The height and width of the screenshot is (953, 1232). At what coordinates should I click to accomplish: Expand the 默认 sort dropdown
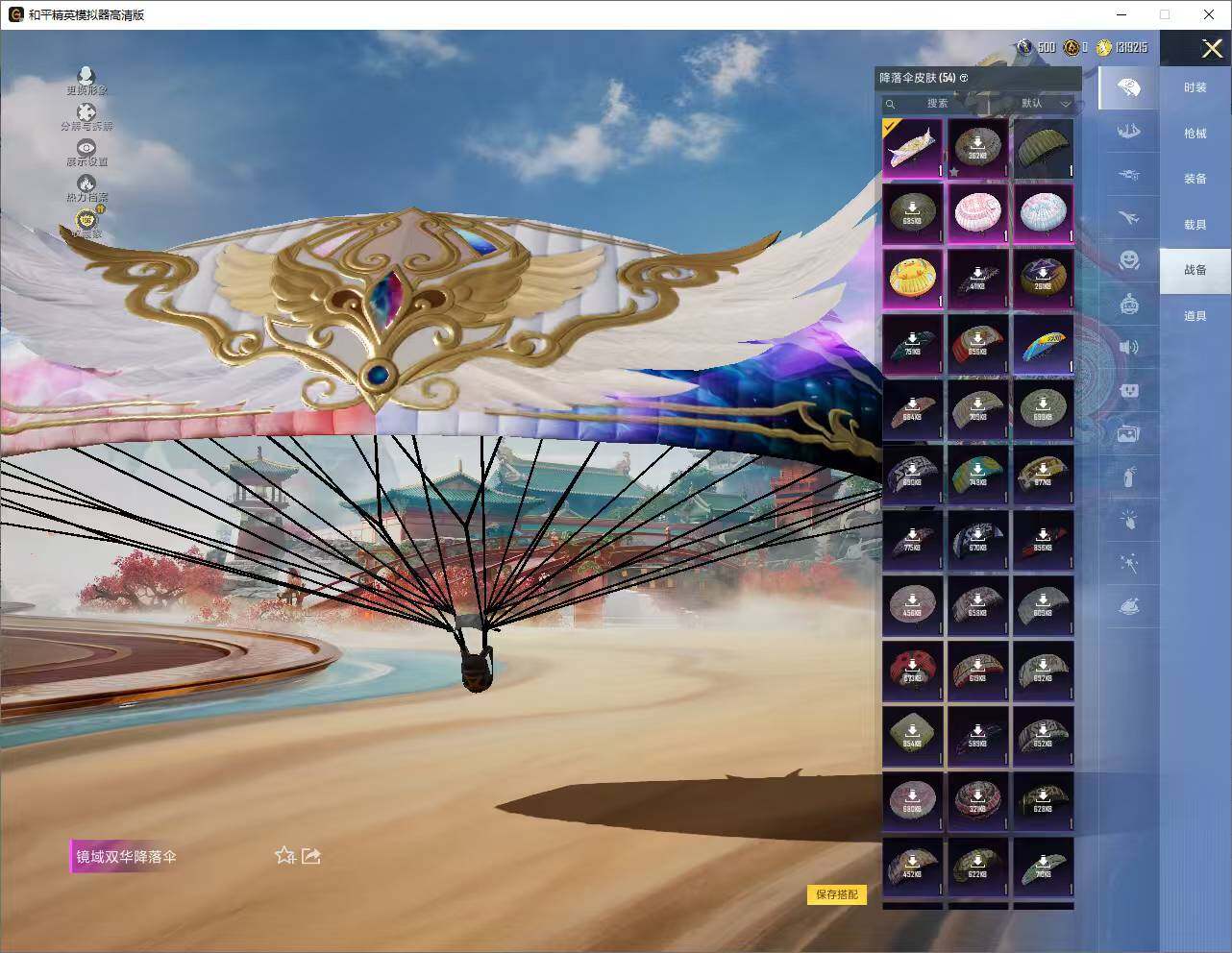(1046, 103)
